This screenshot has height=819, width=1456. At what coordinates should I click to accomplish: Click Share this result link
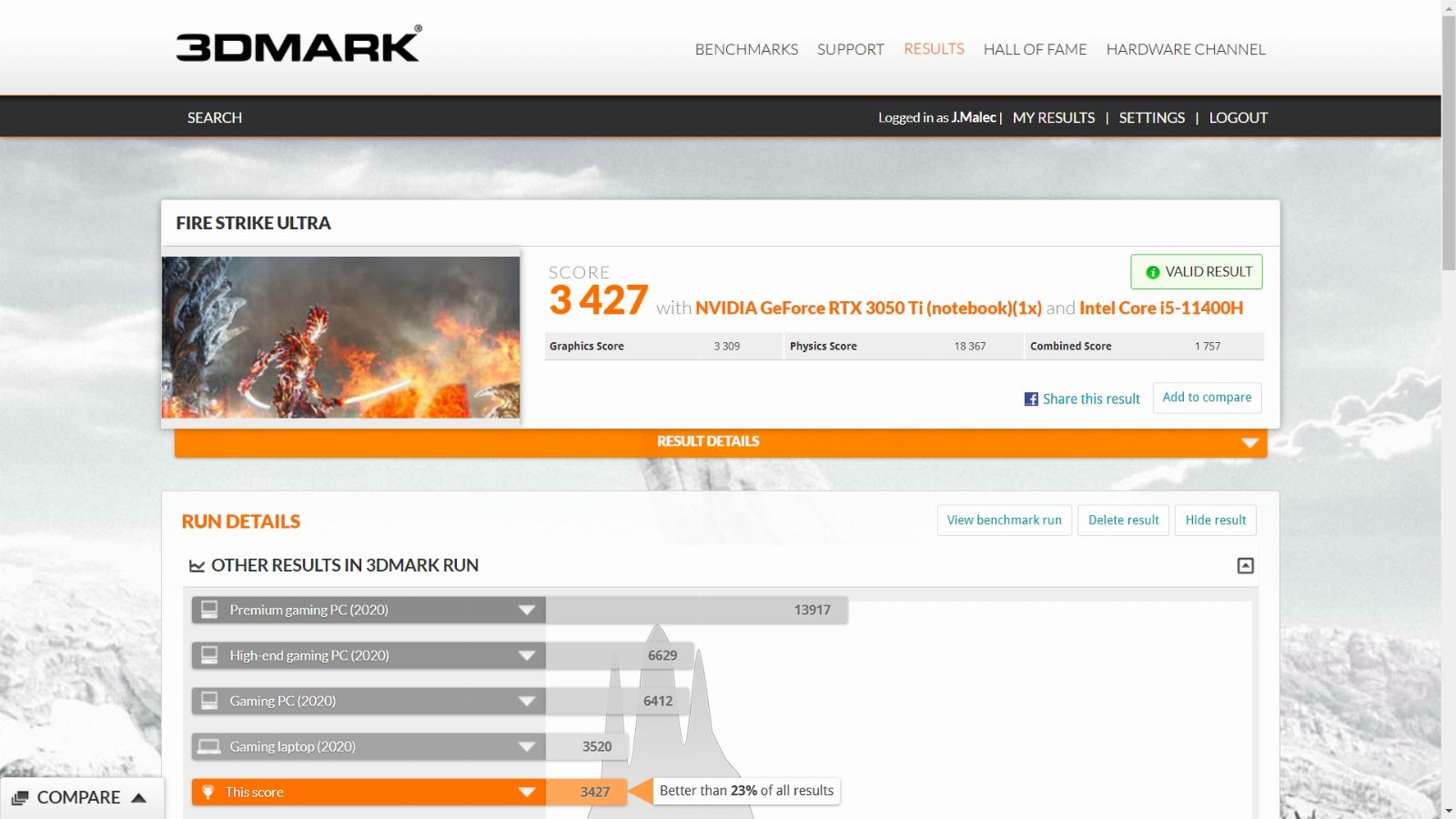pos(1091,399)
